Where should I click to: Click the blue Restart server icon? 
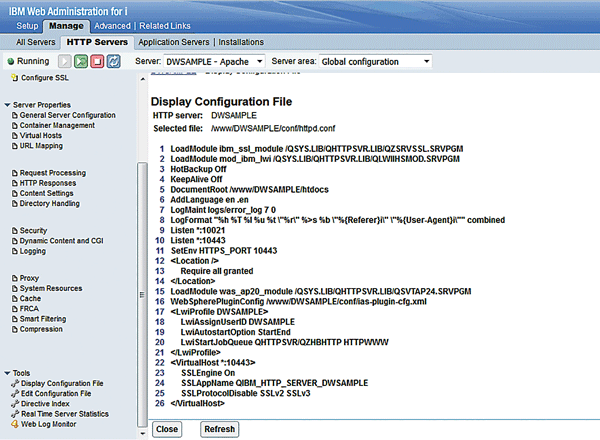pos(114,62)
